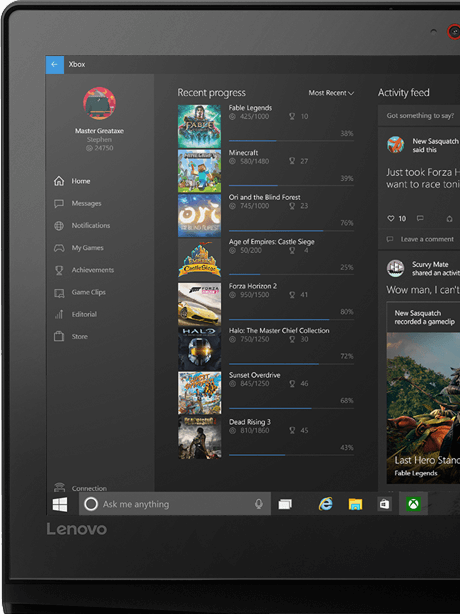The width and height of the screenshot is (460, 614).
Task: Launch Internet Explorer from taskbar
Action: coord(325,504)
